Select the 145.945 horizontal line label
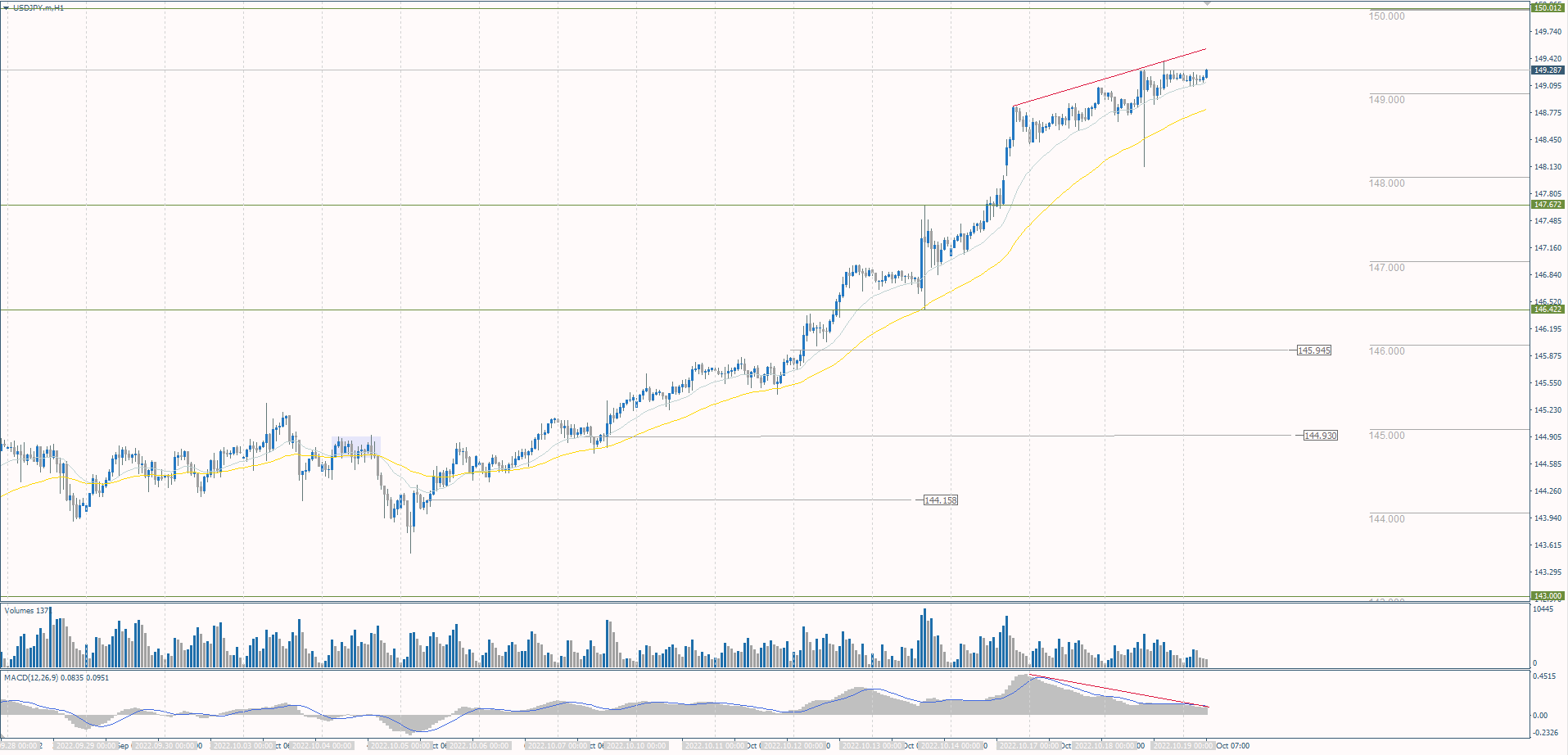1568x755 pixels. 1314,350
